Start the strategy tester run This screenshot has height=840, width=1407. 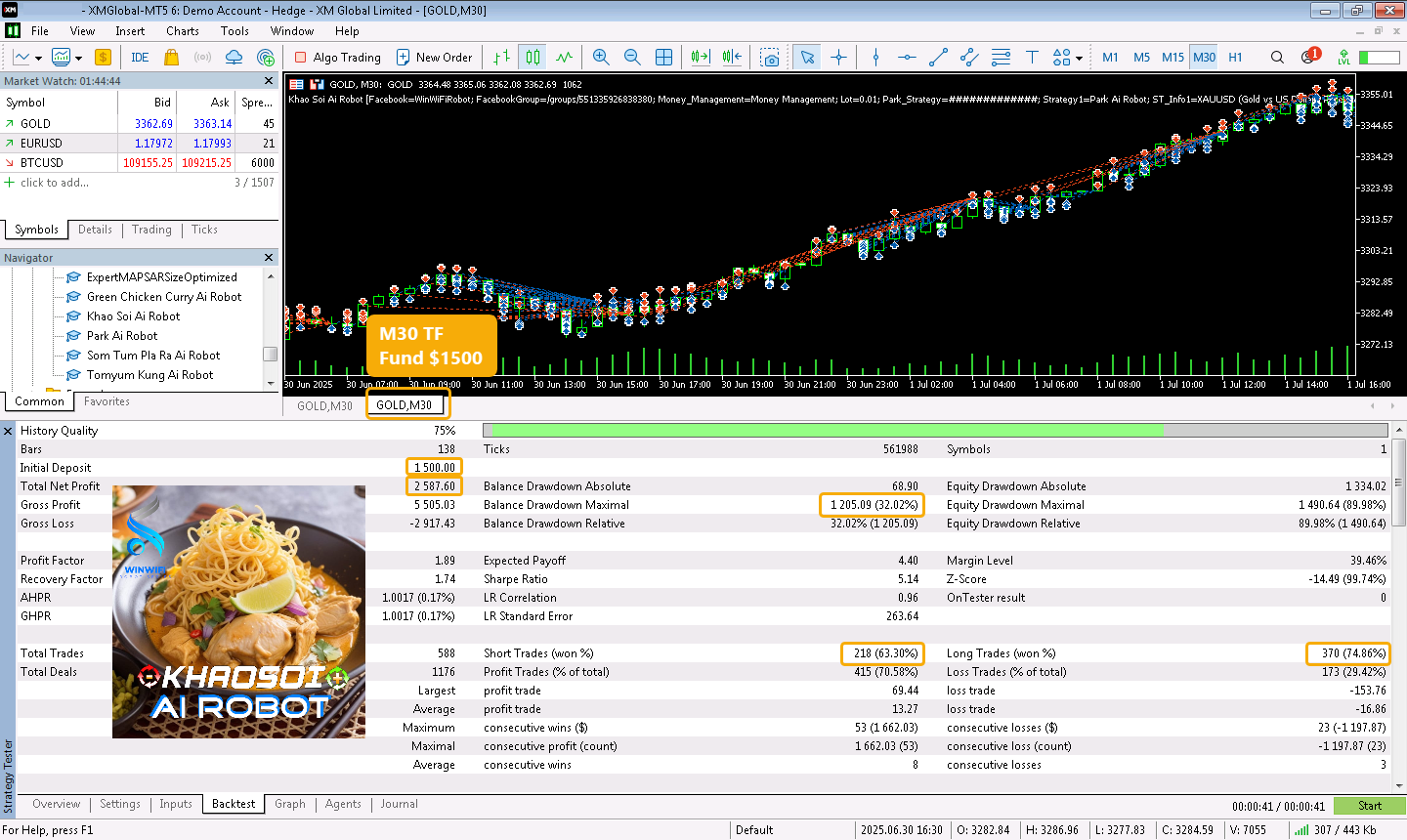pos(1369,806)
